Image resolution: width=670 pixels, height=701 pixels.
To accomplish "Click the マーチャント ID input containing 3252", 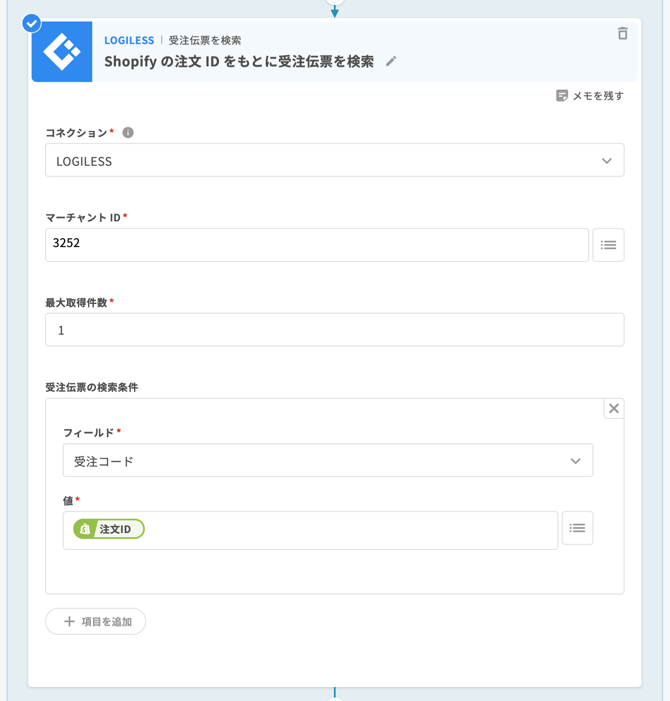I will (x=316, y=245).
